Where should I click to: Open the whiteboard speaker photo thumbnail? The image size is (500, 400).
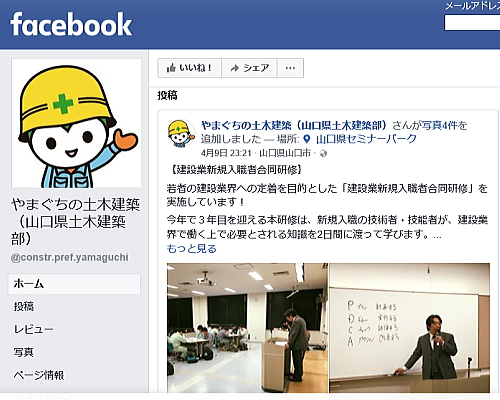[x=410, y=328]
